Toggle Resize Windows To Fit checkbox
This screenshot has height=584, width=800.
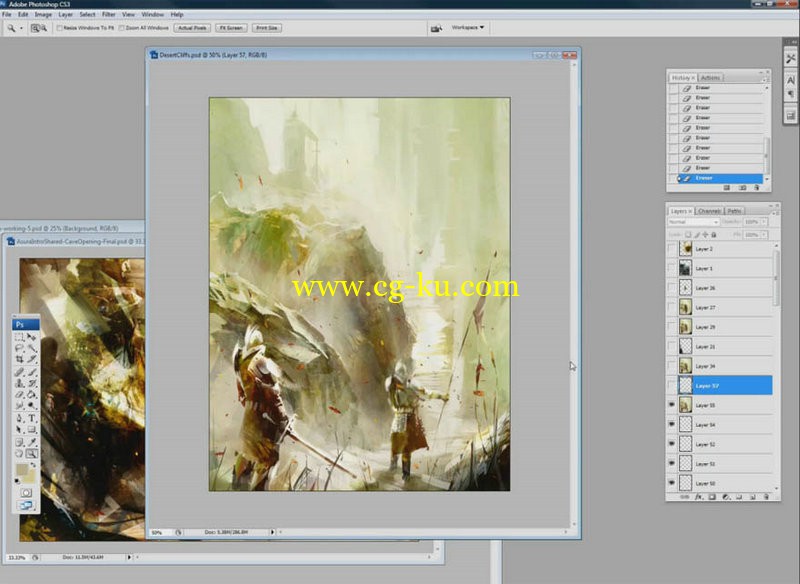pos(59,28)
